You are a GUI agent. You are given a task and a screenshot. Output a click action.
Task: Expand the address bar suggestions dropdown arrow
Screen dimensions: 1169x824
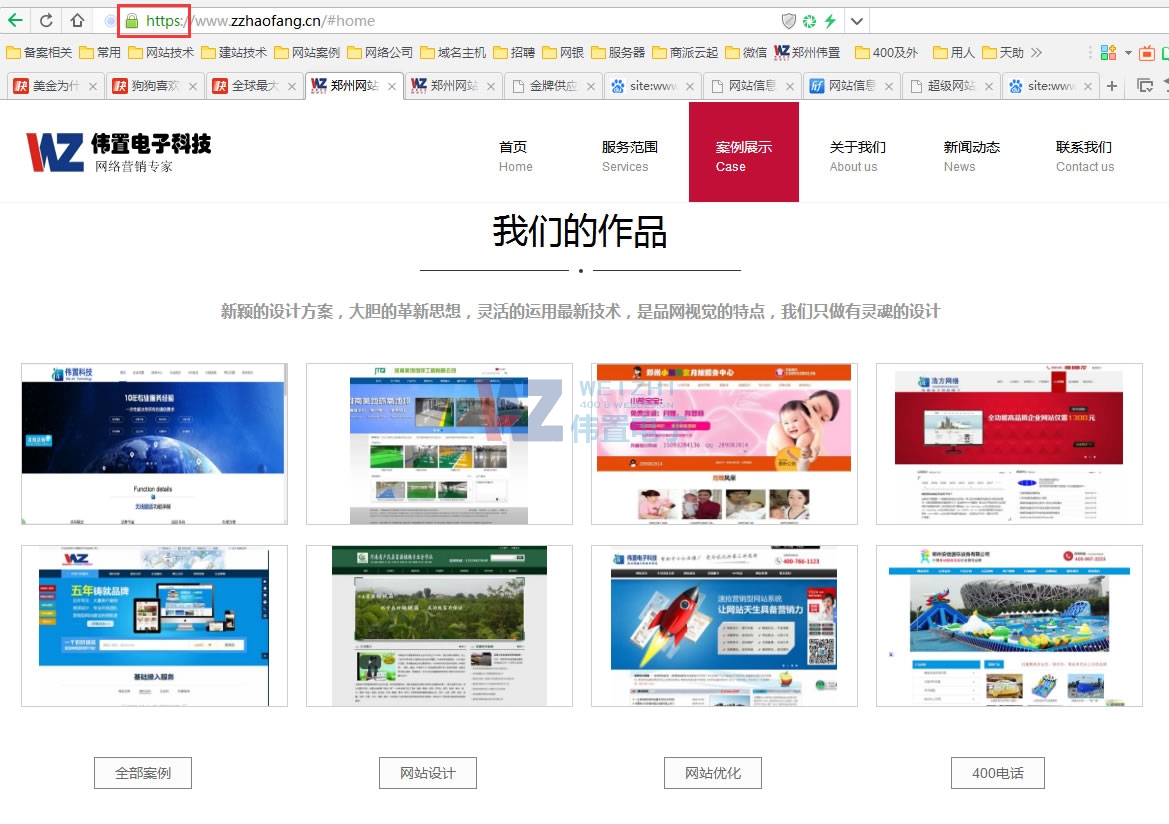(856, 20)
